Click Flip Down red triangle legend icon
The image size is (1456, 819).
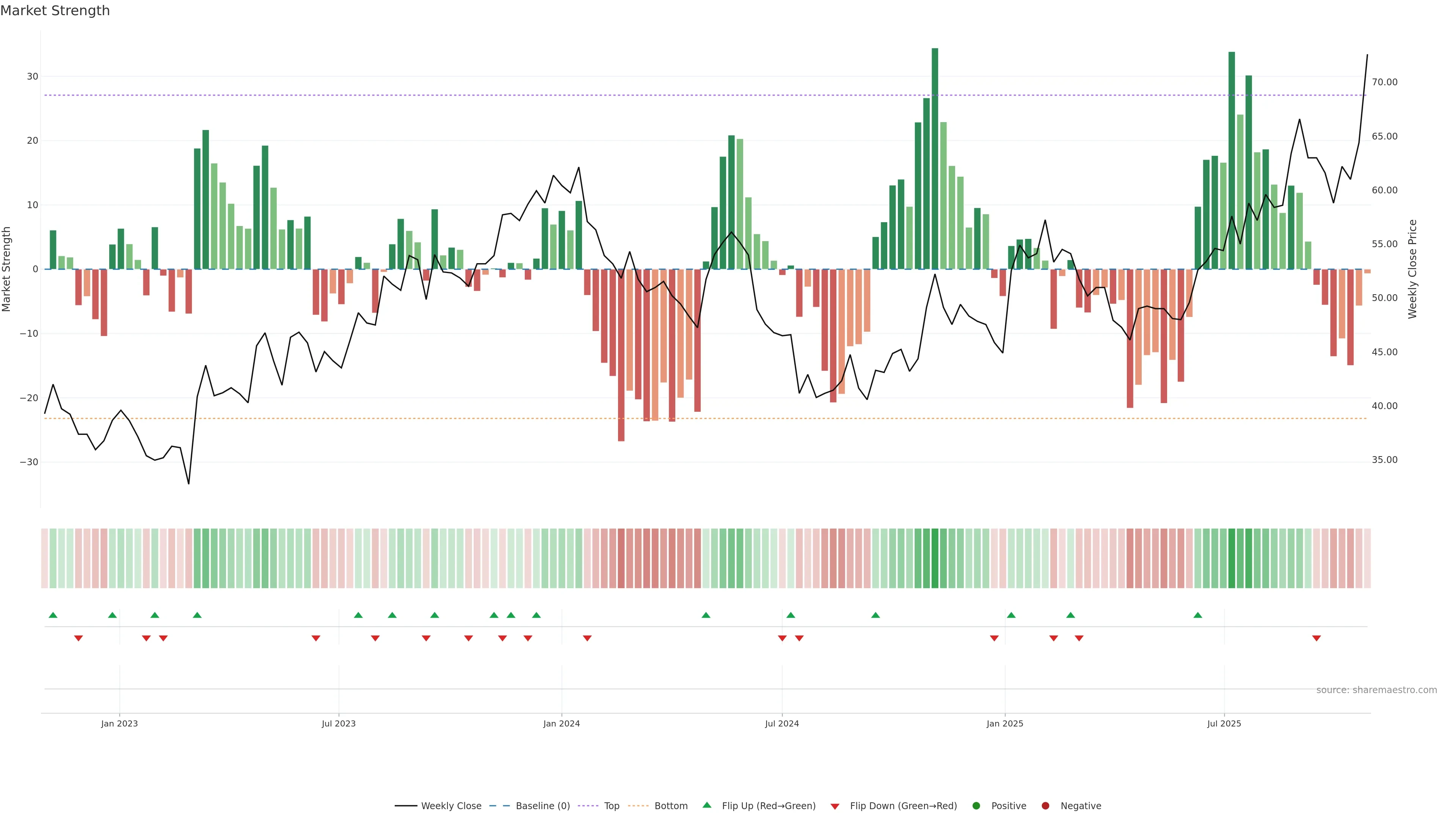click(835, 806)
